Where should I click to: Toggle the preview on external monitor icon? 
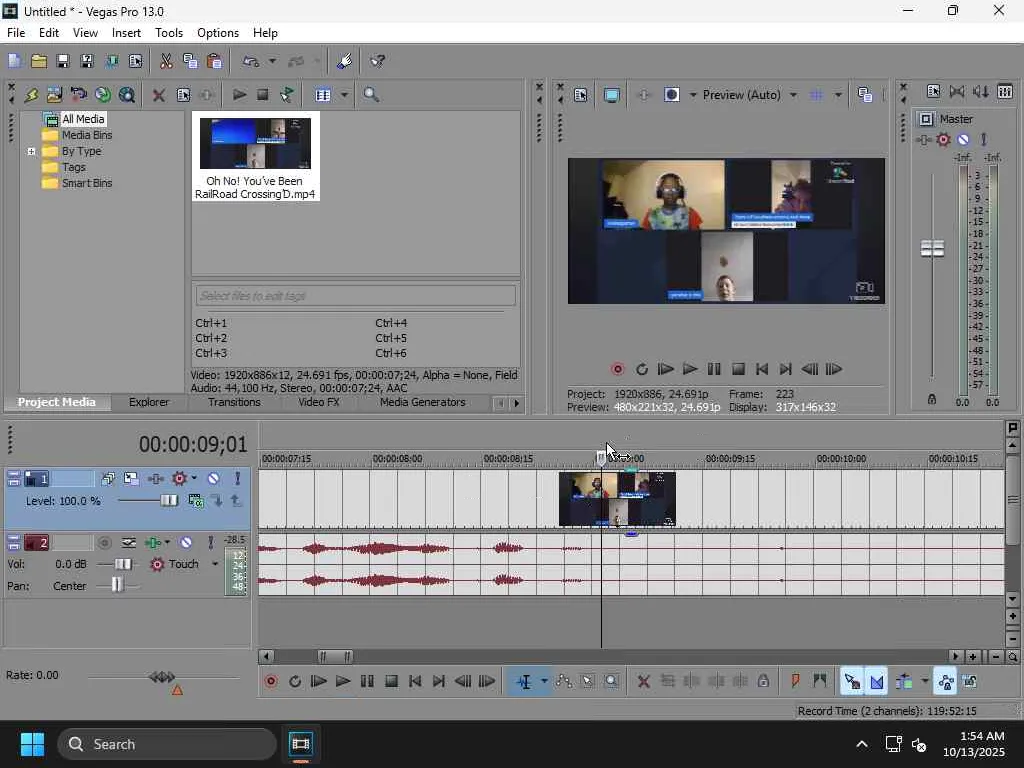click(611, 95)
